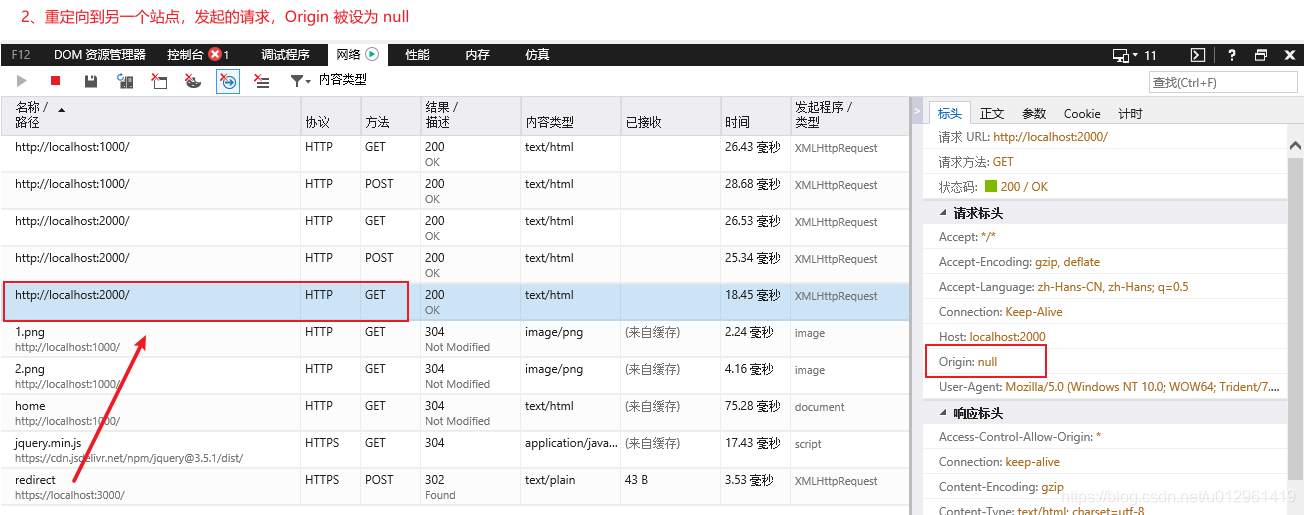Switch to the 内存 tab
Viewport: 1305px width, 515px height.
tap(477, 55)
